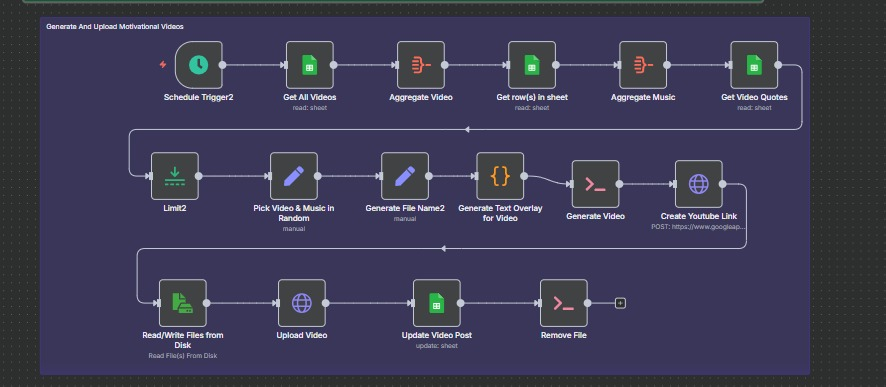886x387 pixels.
Task: Click the 'Limit2' label text
Action: pos(175,208)
